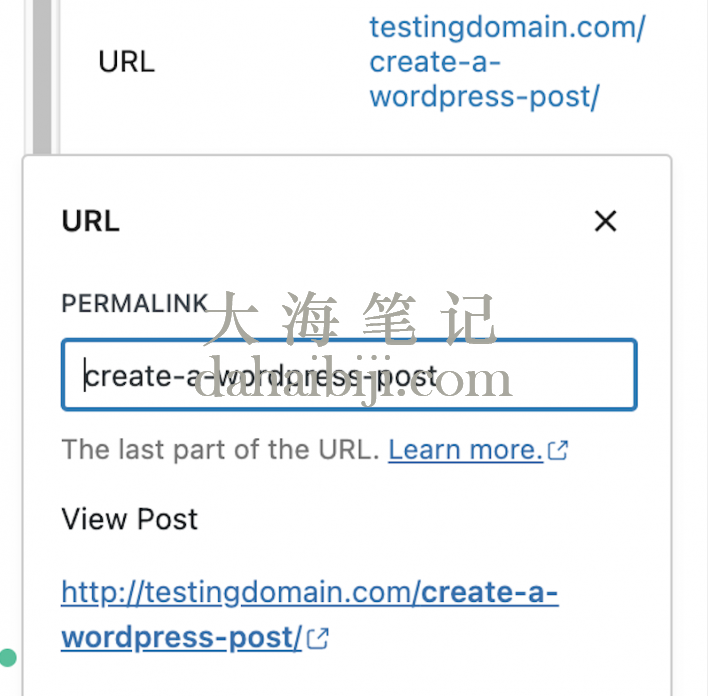Open the full View Post URL link
This screenshot has width=708, height=696.
point(310,615)
